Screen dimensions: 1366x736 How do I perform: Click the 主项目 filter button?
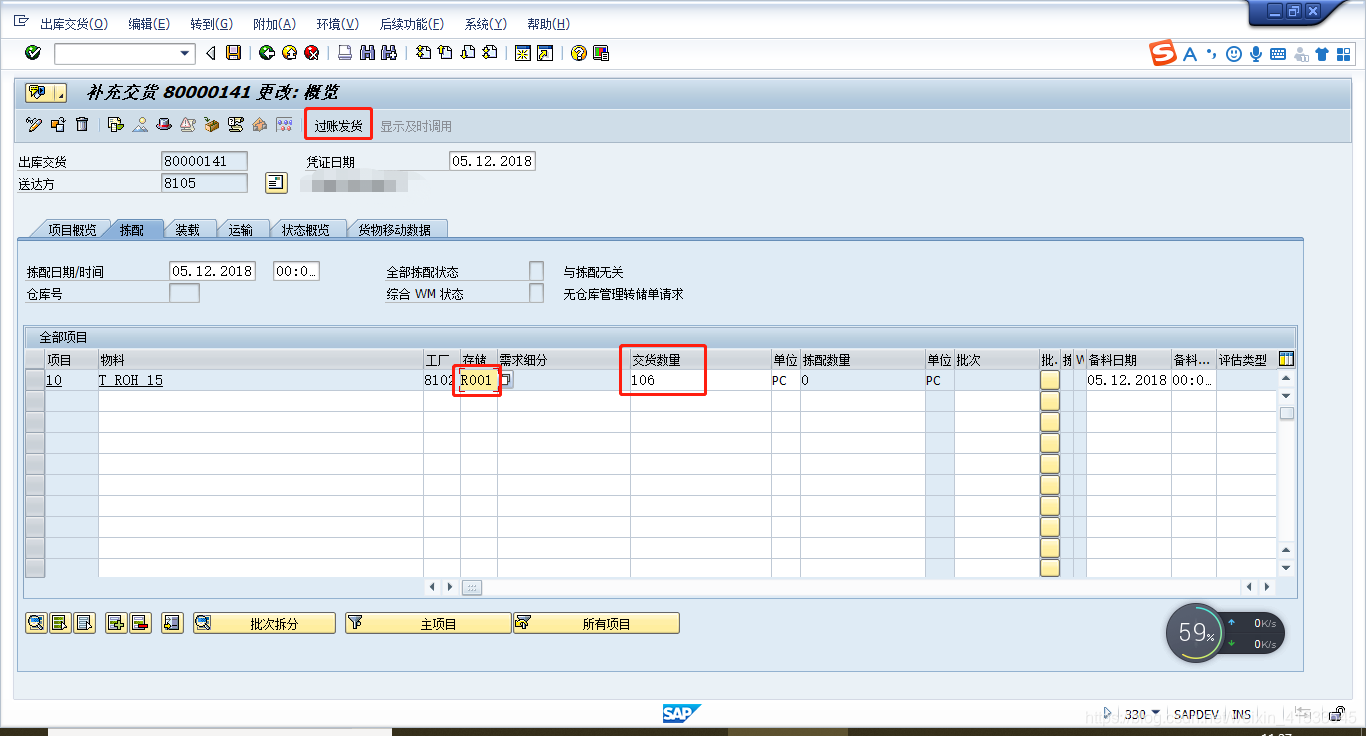point(428,623)
